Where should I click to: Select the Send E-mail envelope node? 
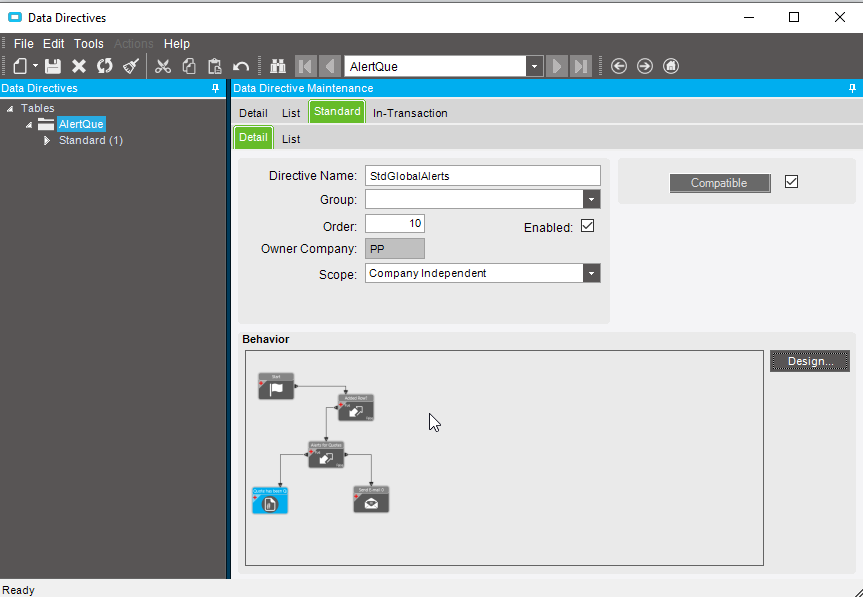coord(371,500)
